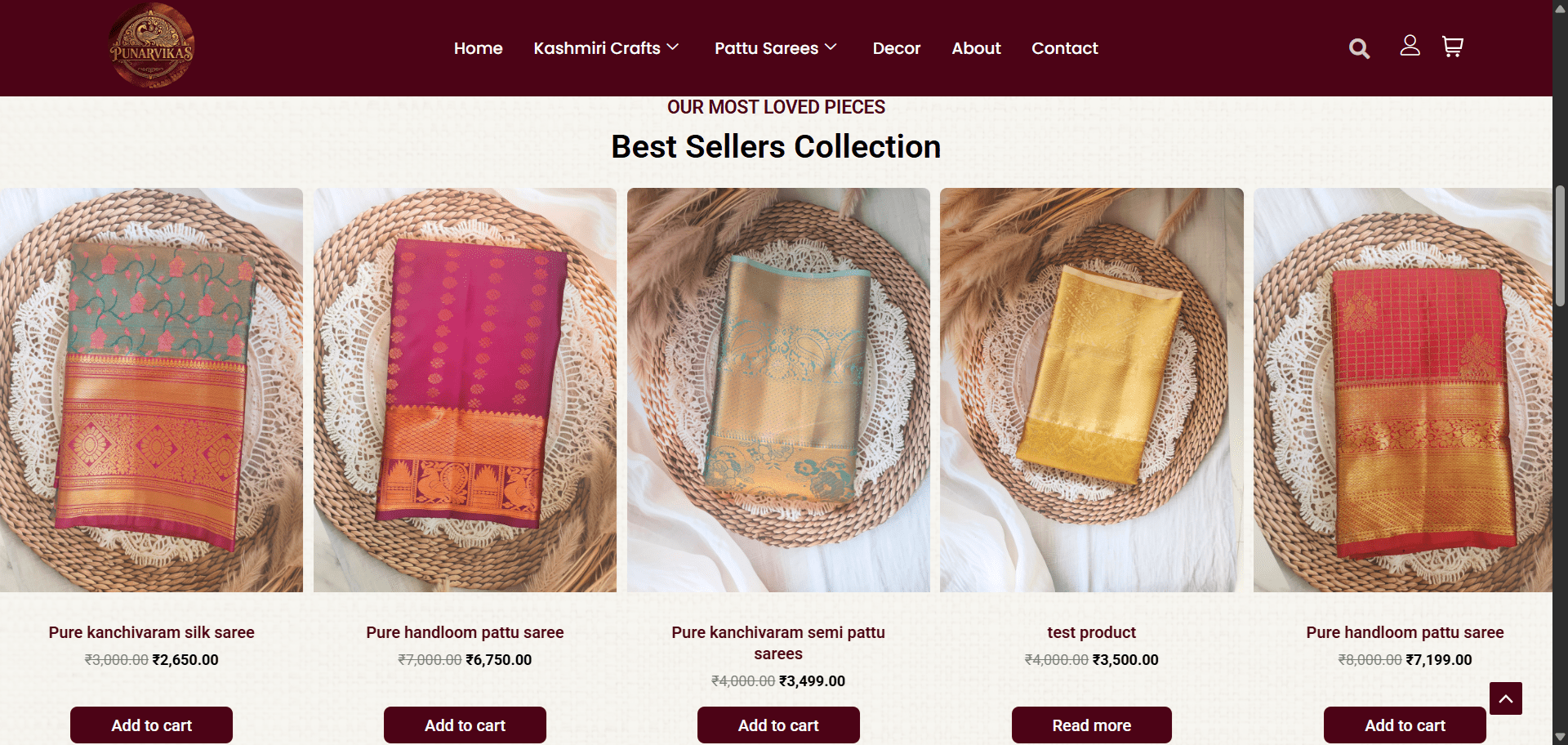
Task: Click the Punarvikas logo
Action: 152,46
